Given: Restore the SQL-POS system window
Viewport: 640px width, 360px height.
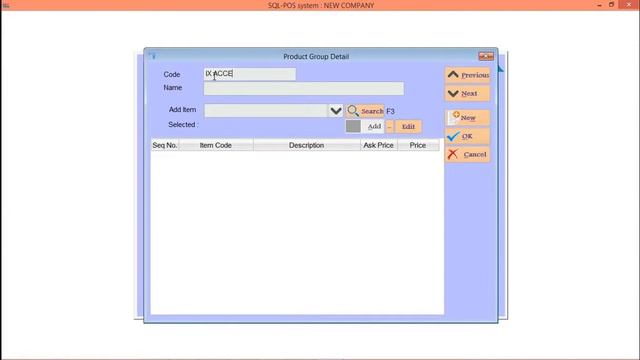Looking at the screenshot, I should coord(611,5).
